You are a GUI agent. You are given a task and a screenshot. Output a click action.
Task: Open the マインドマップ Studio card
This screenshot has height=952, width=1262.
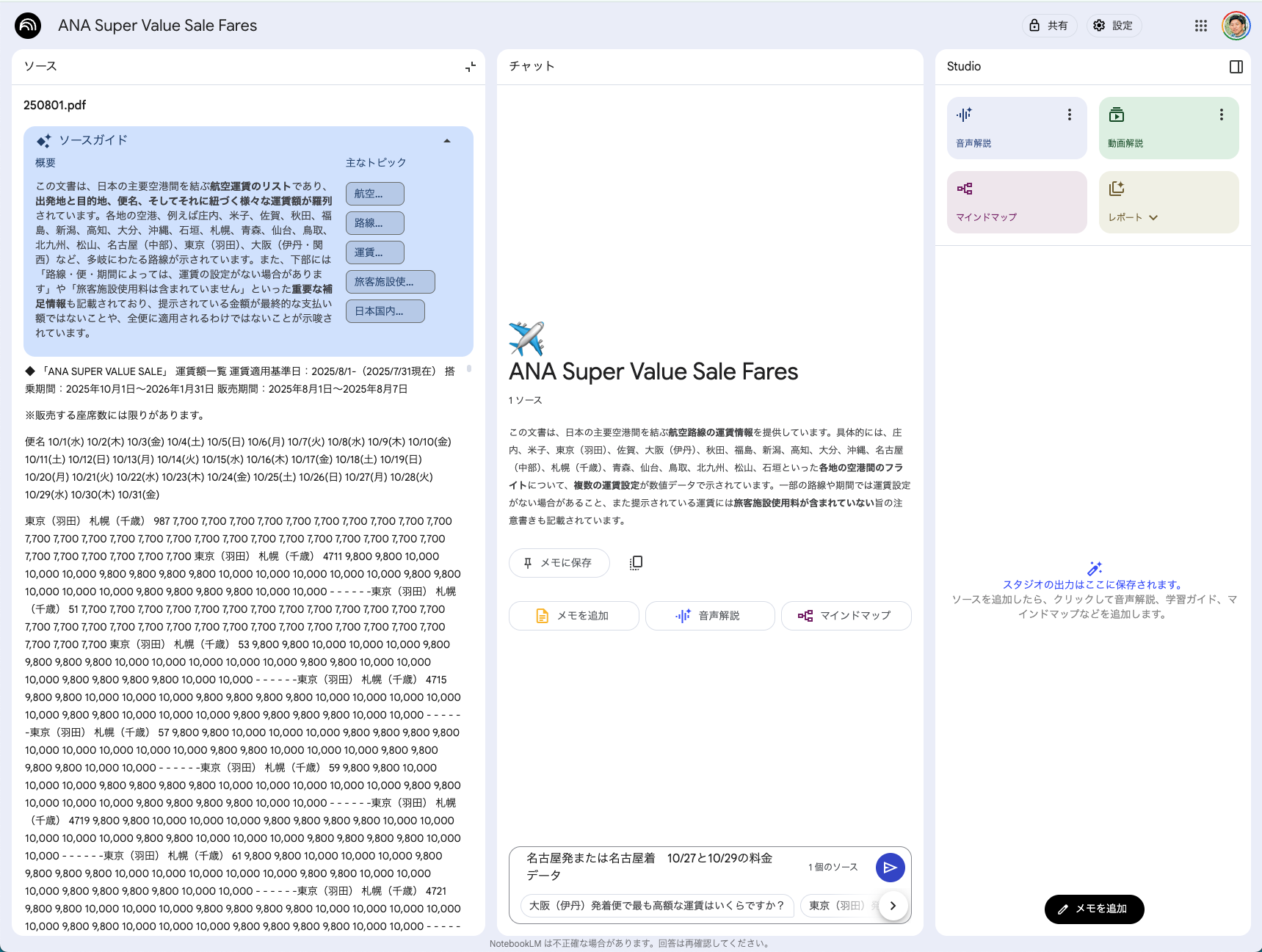click(1017, 202)
